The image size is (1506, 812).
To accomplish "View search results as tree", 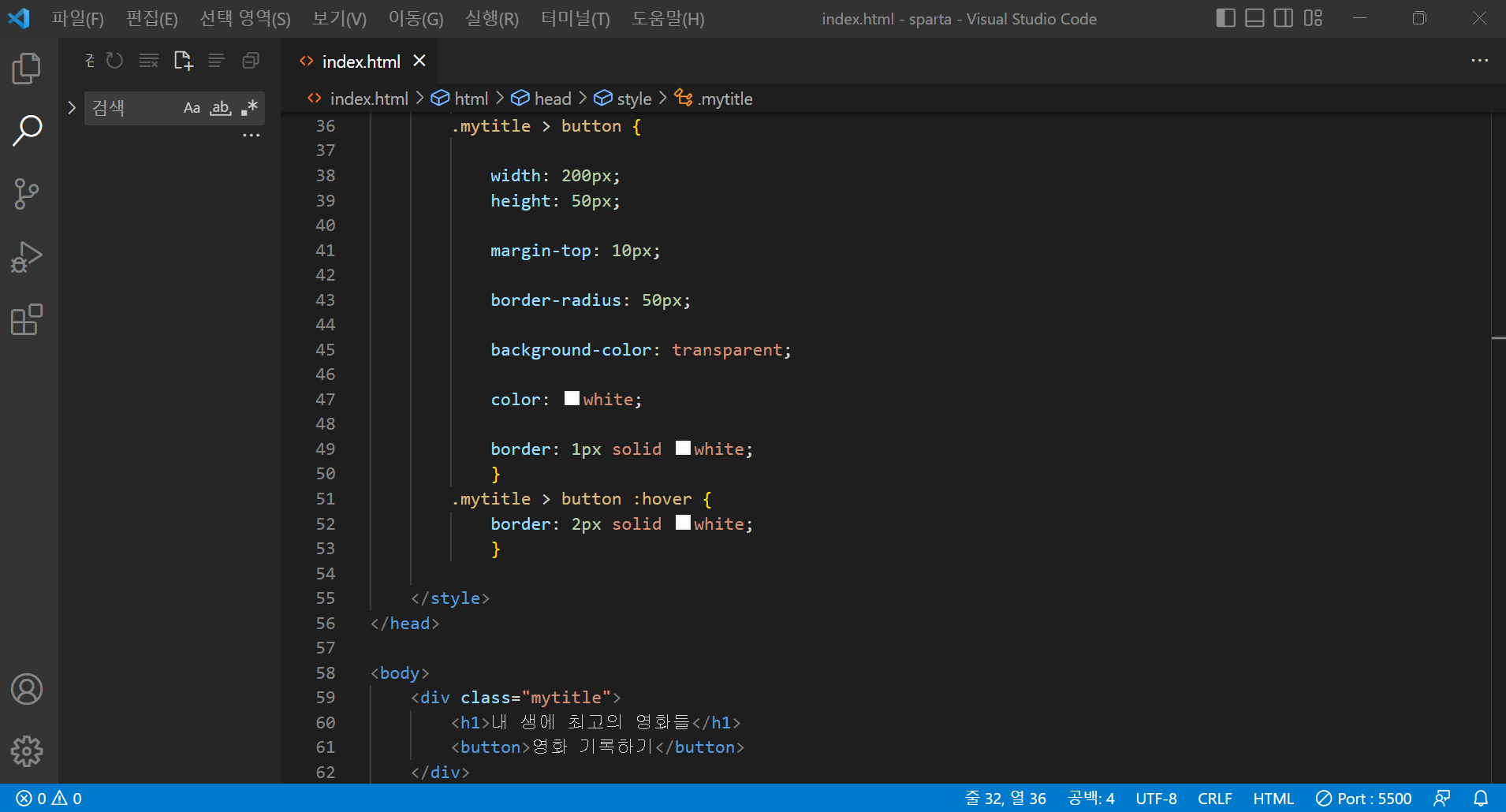I will (x=217, y=61).
